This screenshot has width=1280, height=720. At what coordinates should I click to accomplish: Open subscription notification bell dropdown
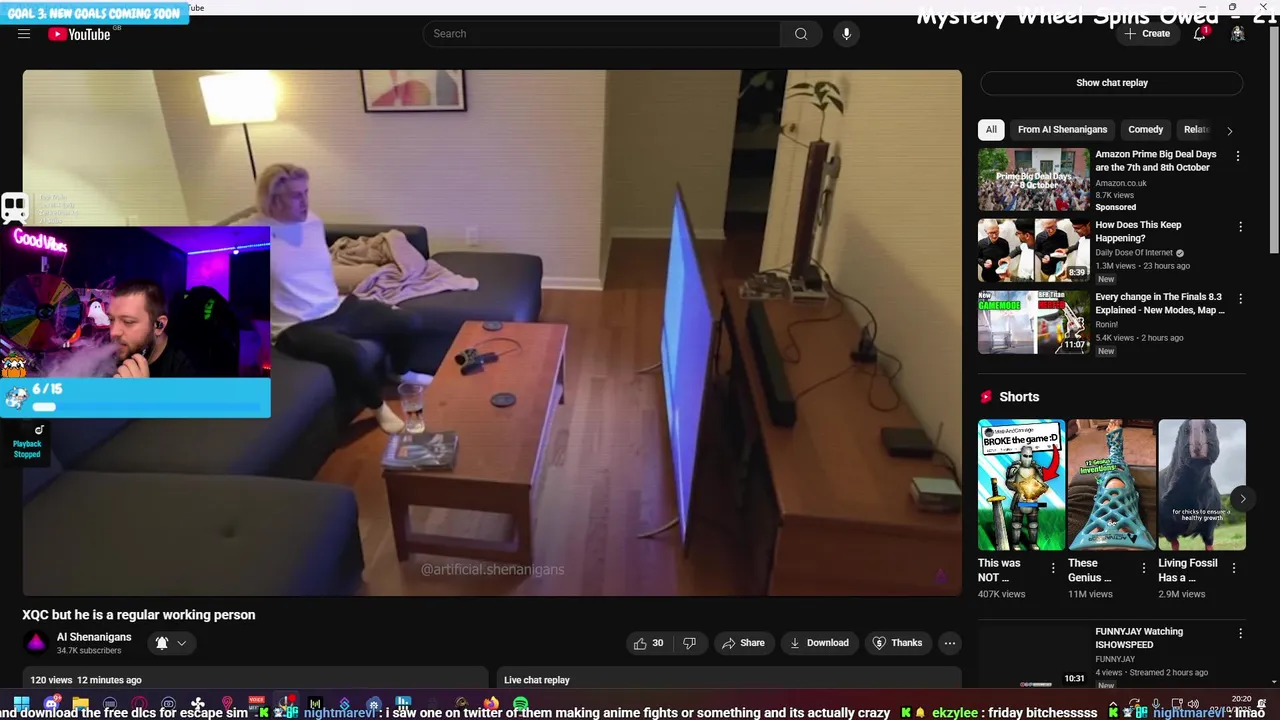(x=171, y=643)
